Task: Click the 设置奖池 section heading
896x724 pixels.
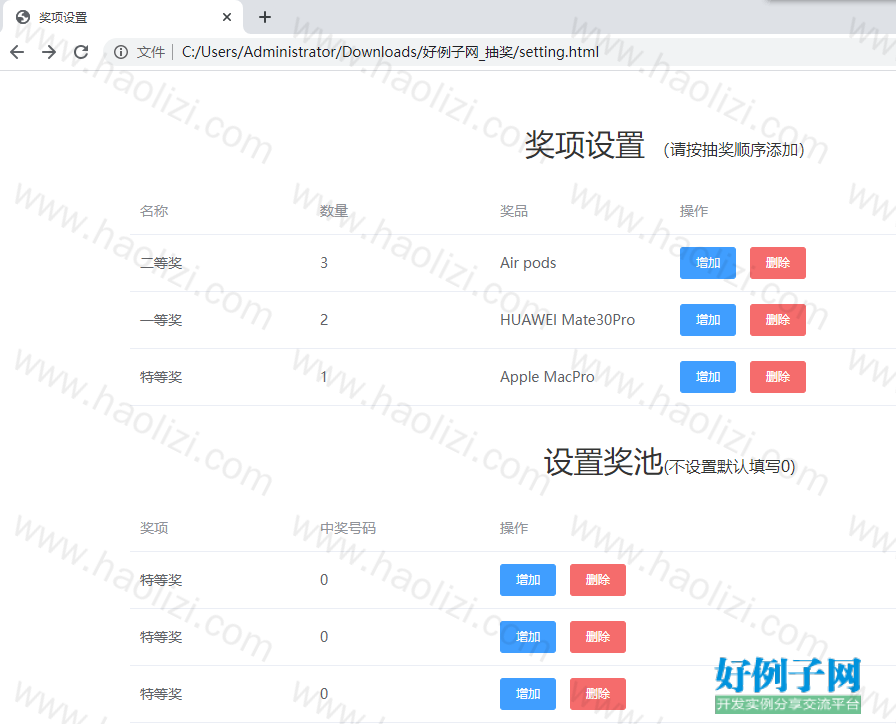Action: (x=603, y=462)
